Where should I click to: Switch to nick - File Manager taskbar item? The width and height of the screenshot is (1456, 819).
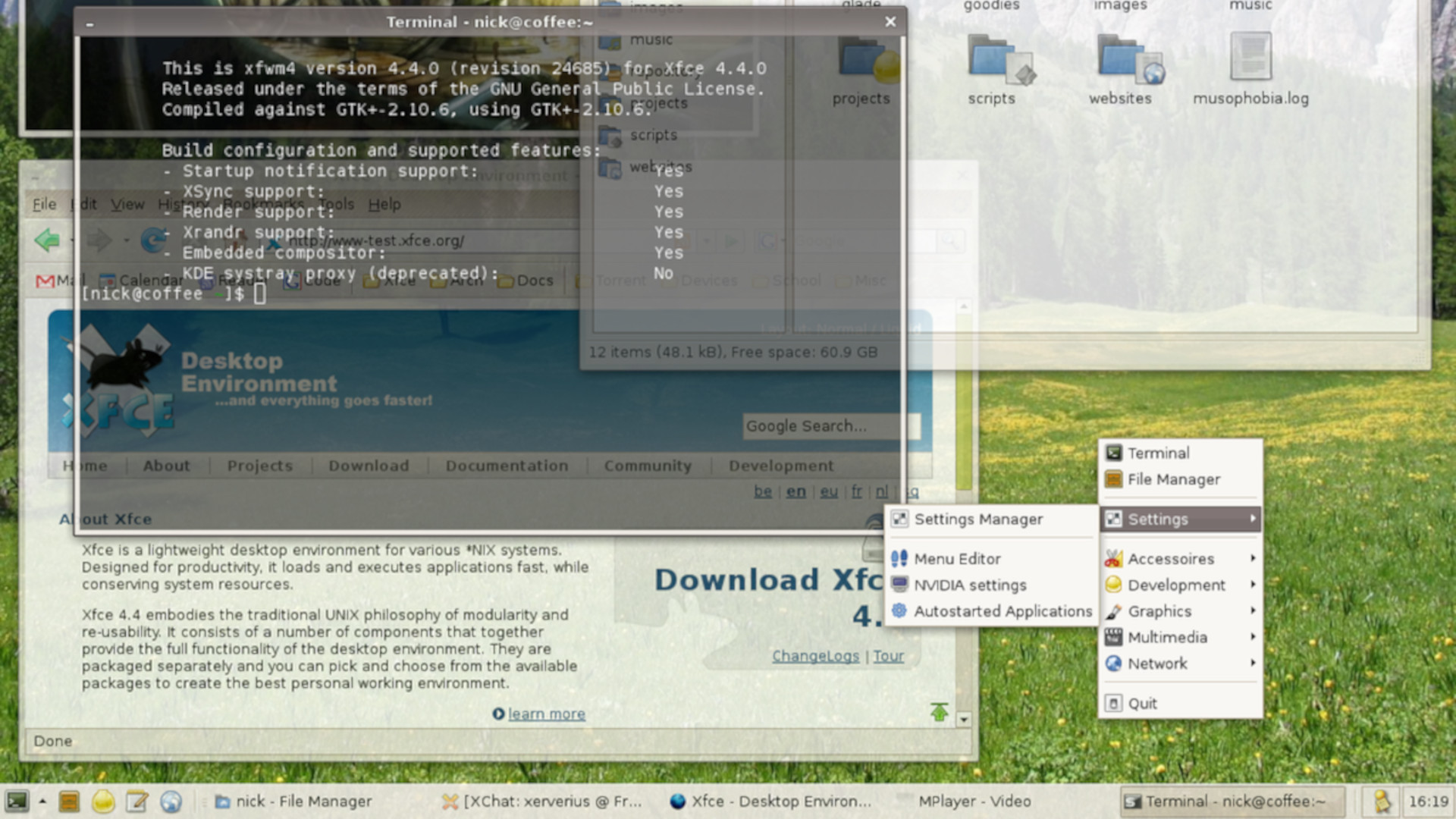[x=293, y=801]
